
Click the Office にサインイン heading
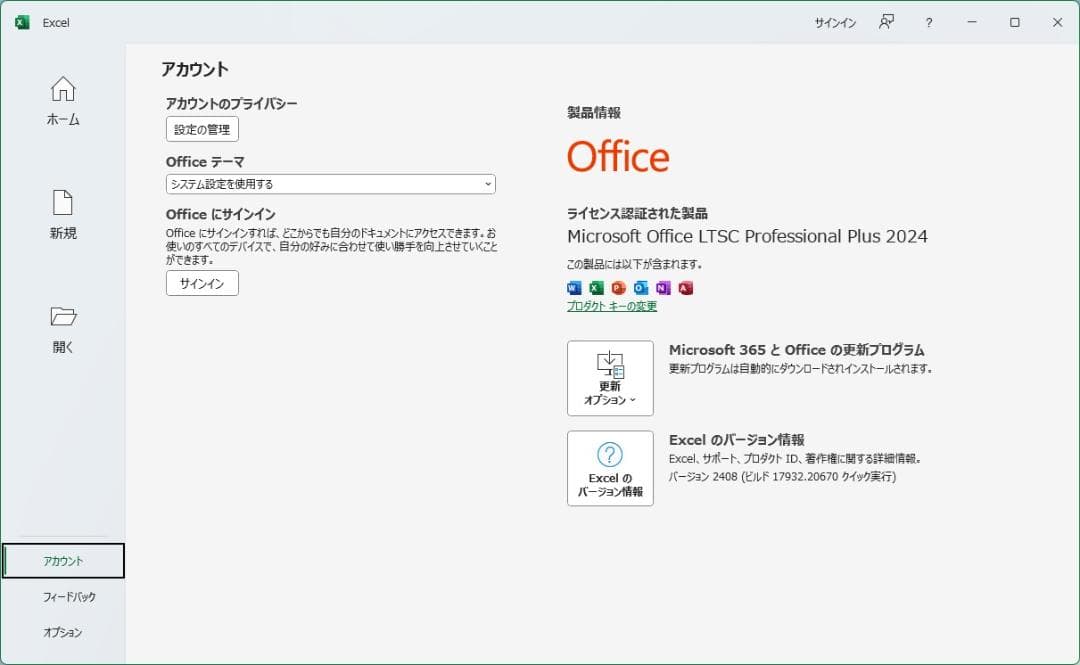(x=220, y=214)
